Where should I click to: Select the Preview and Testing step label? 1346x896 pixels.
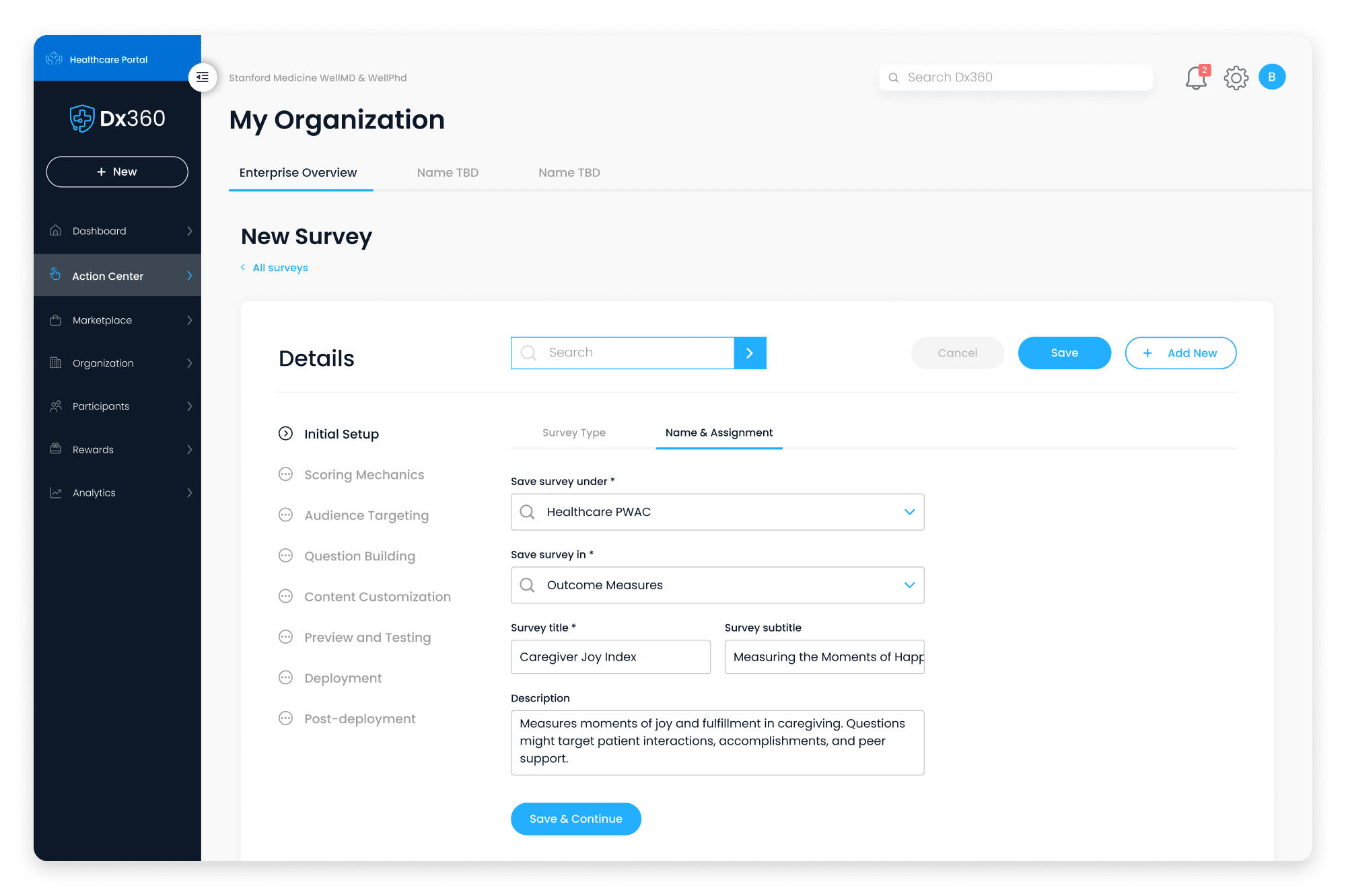(x=367, y=637)
